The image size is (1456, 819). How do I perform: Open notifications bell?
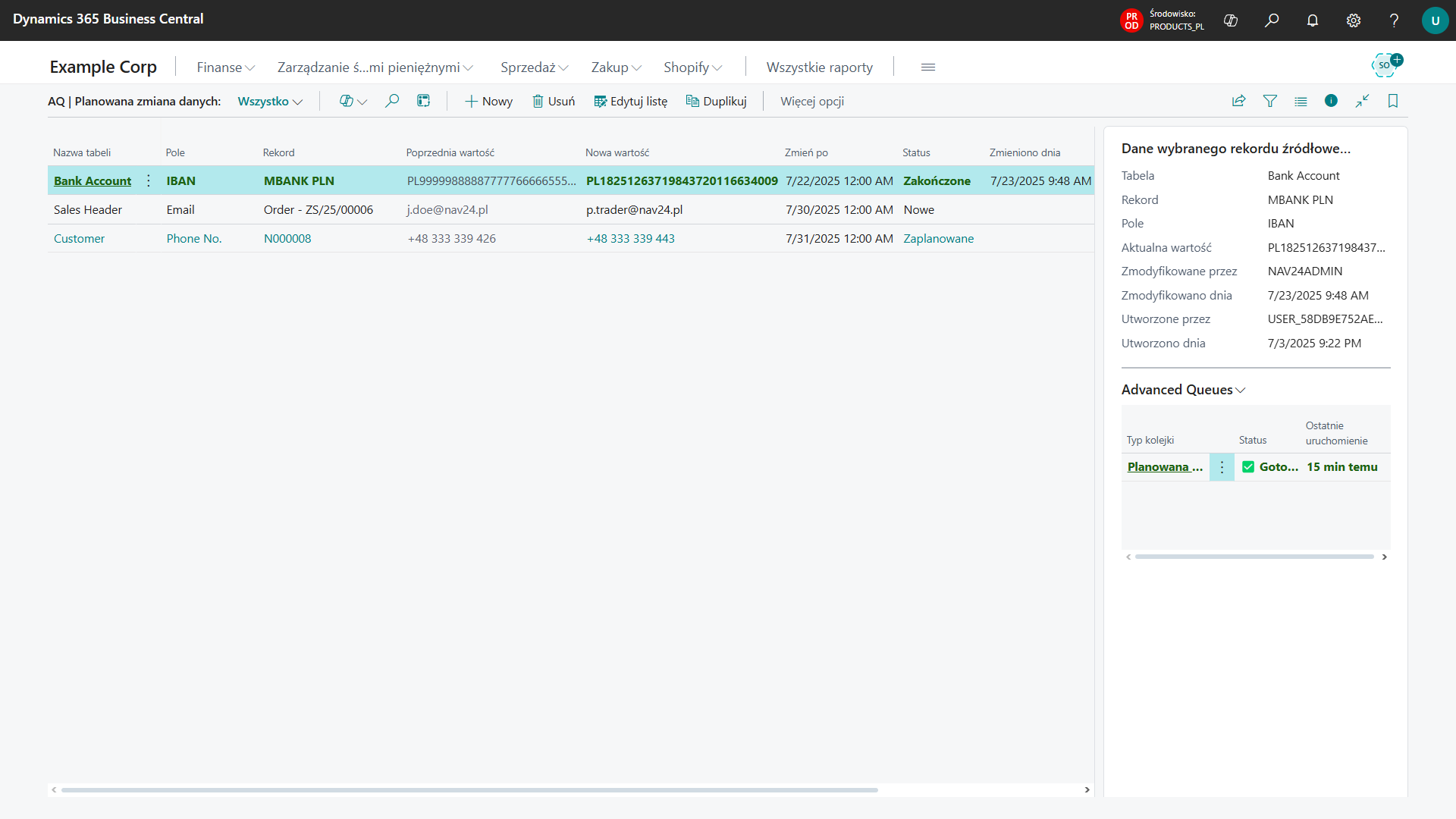click(1313, 20)
